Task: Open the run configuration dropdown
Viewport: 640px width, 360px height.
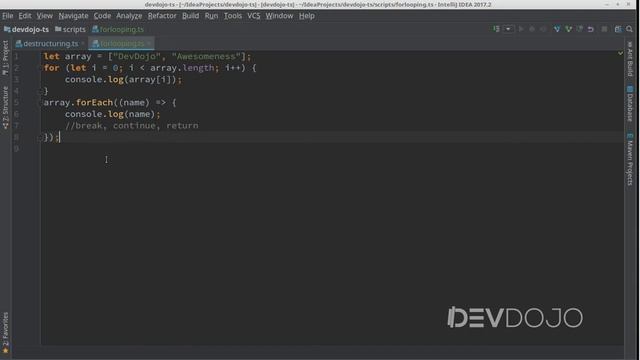Action: pos(508,29)
